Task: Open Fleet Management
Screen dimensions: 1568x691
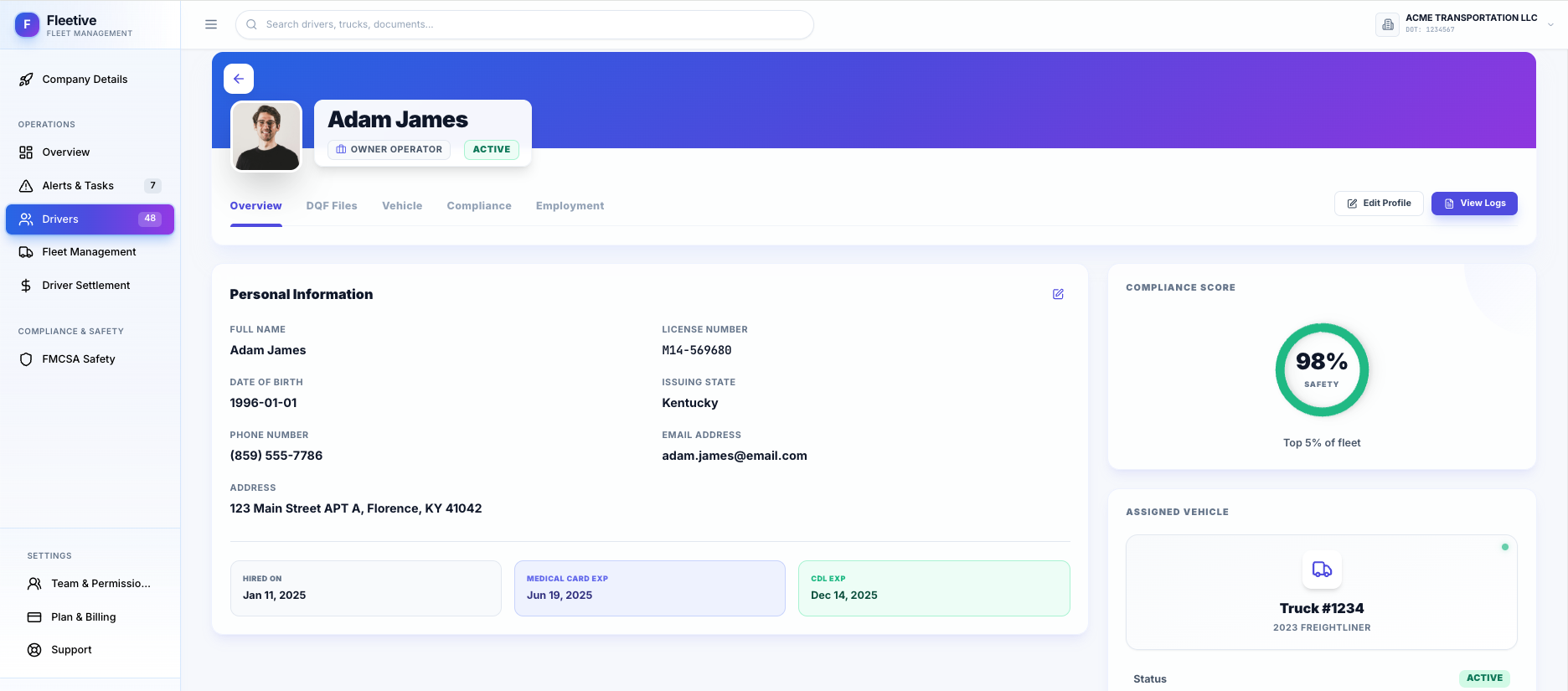Action: (90, 252)
